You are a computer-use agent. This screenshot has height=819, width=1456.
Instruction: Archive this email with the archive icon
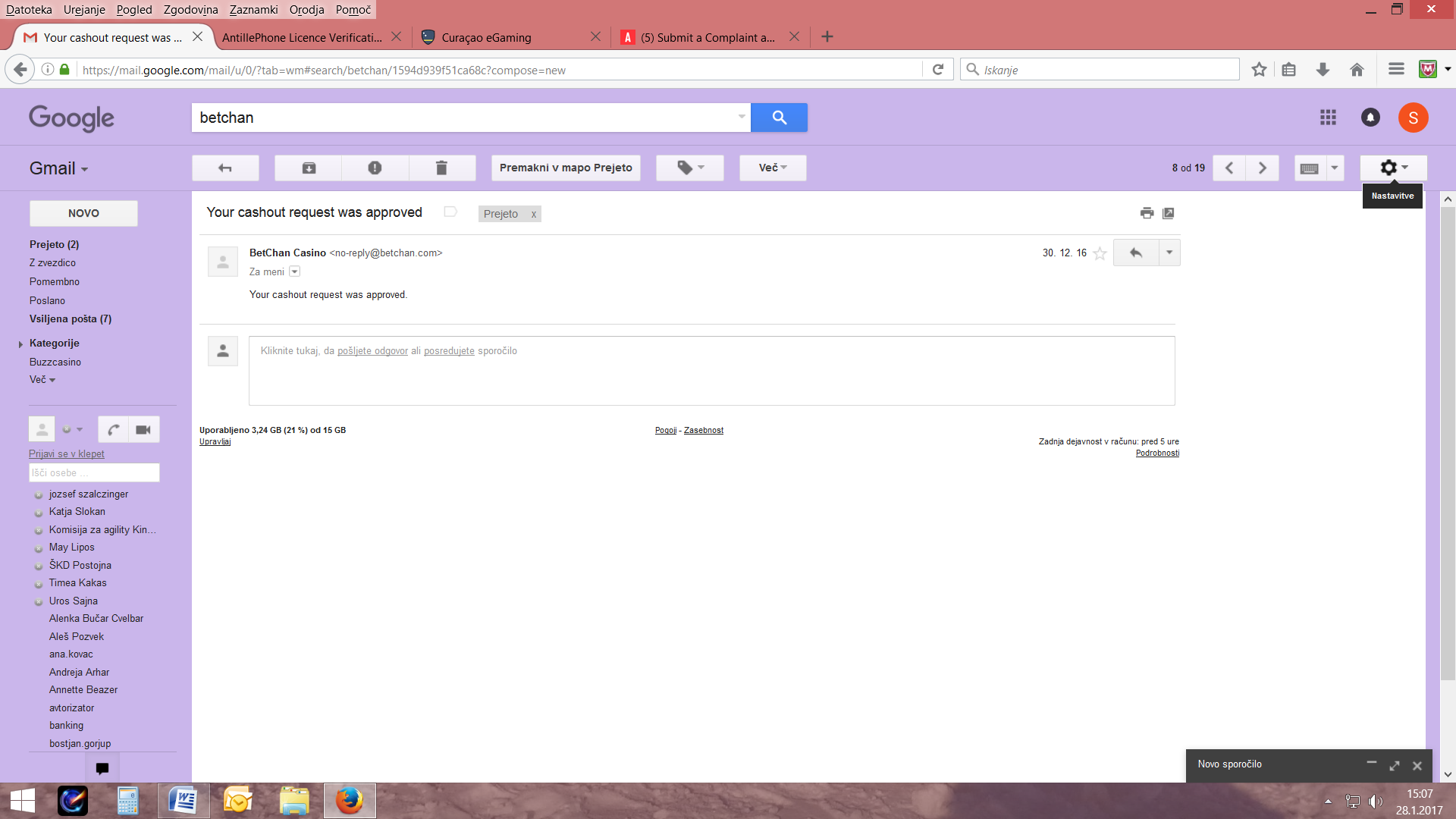309,168
